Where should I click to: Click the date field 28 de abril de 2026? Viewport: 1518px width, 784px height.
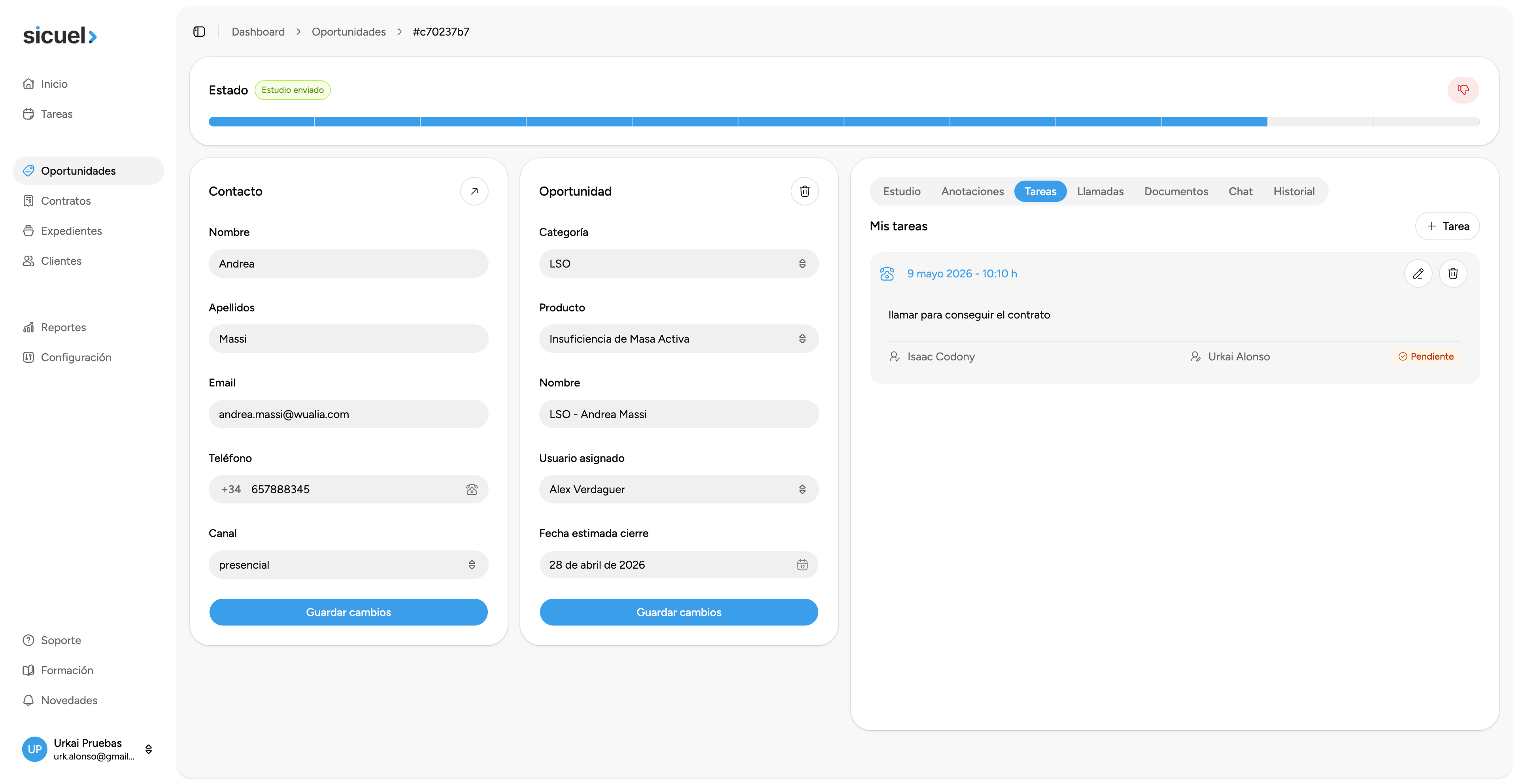click(x=678, y=565)
